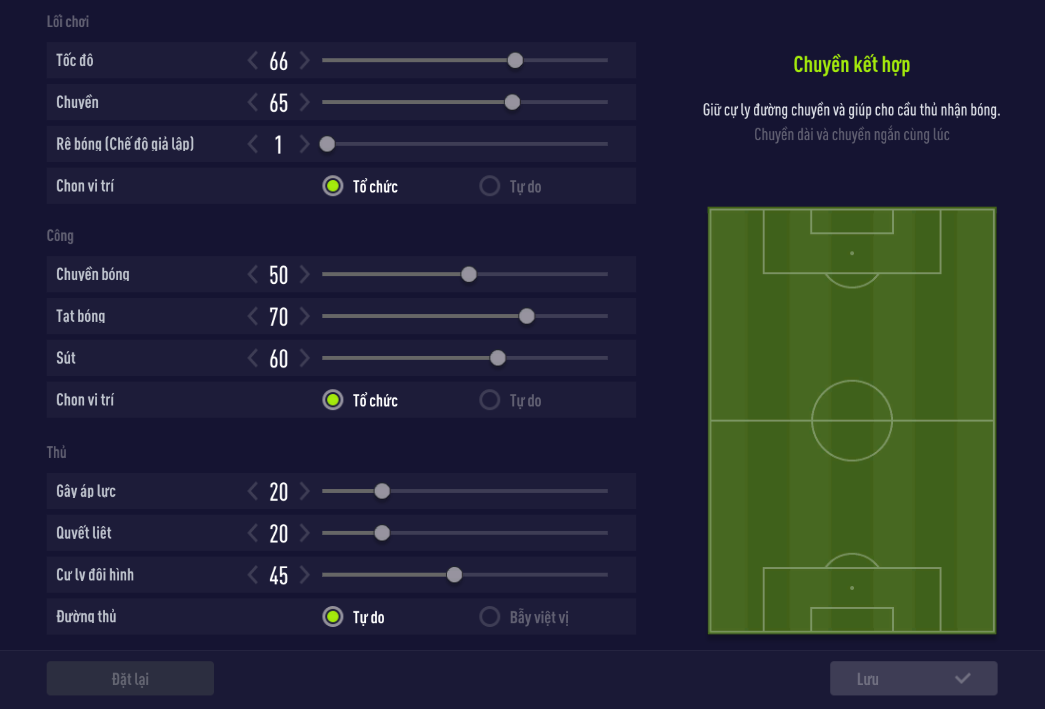Decrease Tạt bóng value using left arrow
Screen dimensions: 1045x709
tap(253, 317)
